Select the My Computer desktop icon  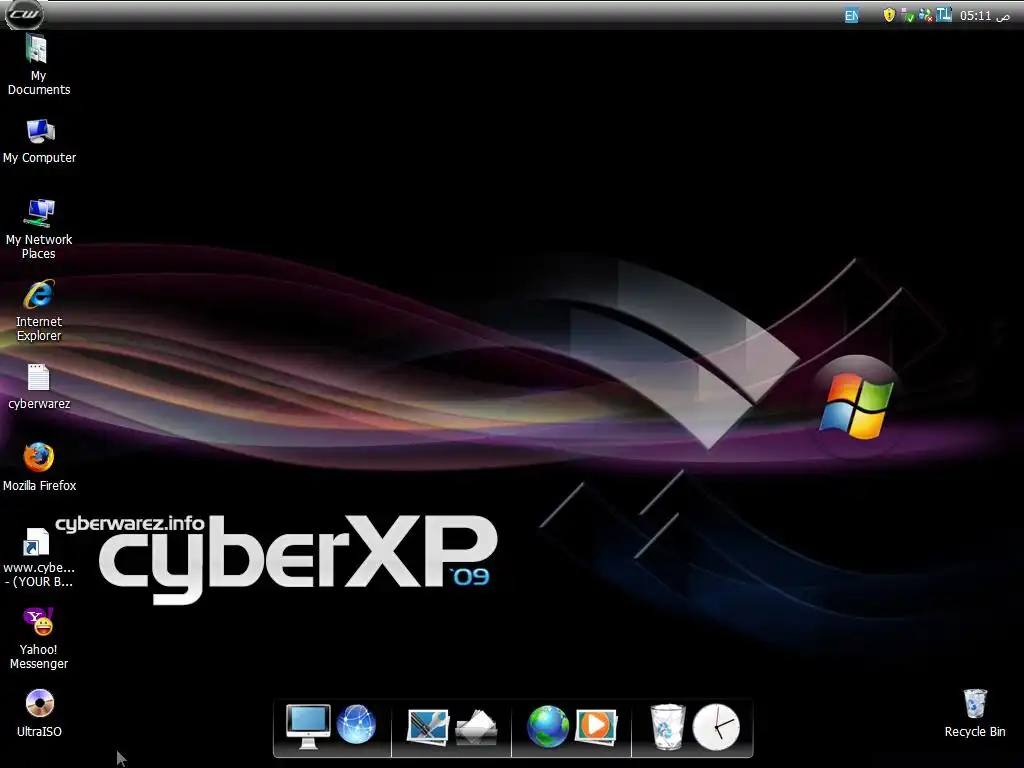coord(39,141)
